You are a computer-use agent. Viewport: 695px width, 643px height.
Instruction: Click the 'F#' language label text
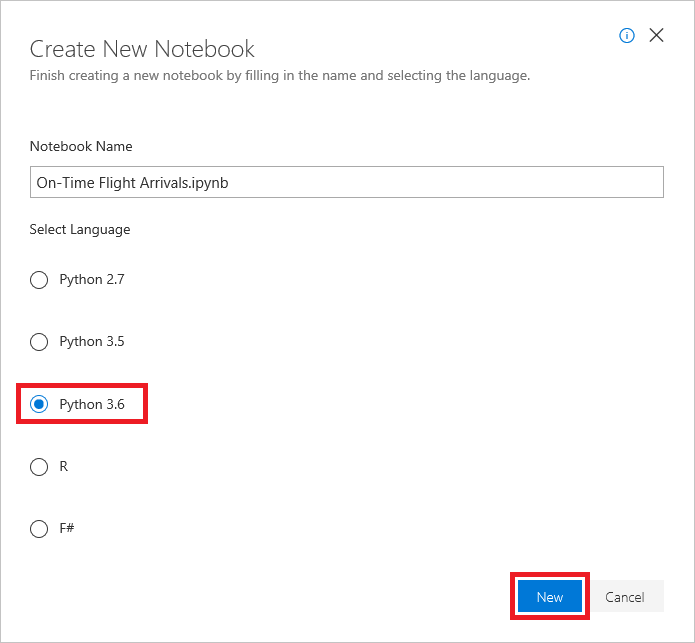coord(67,529)
